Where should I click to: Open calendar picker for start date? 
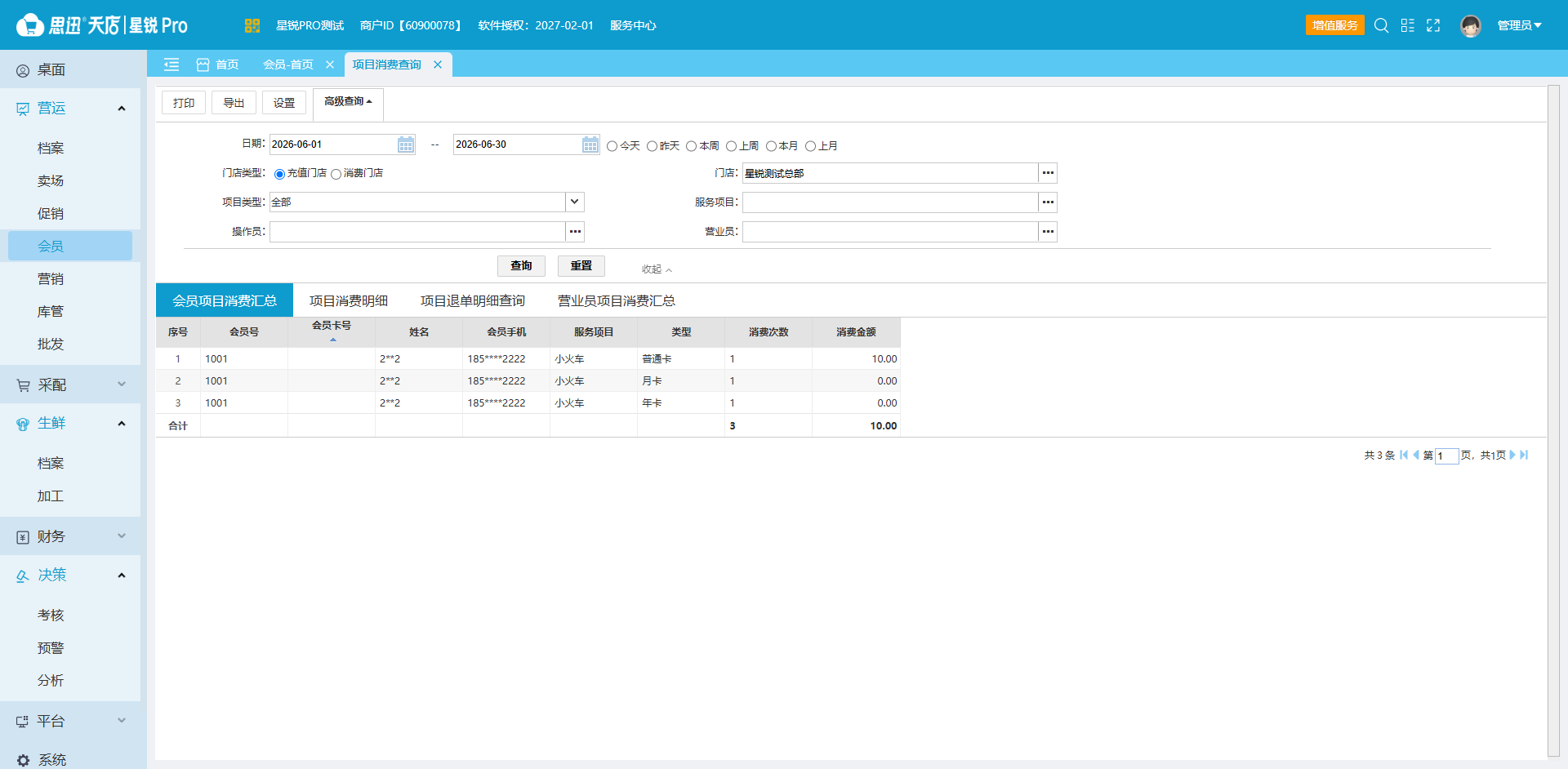tap(406, 144)
